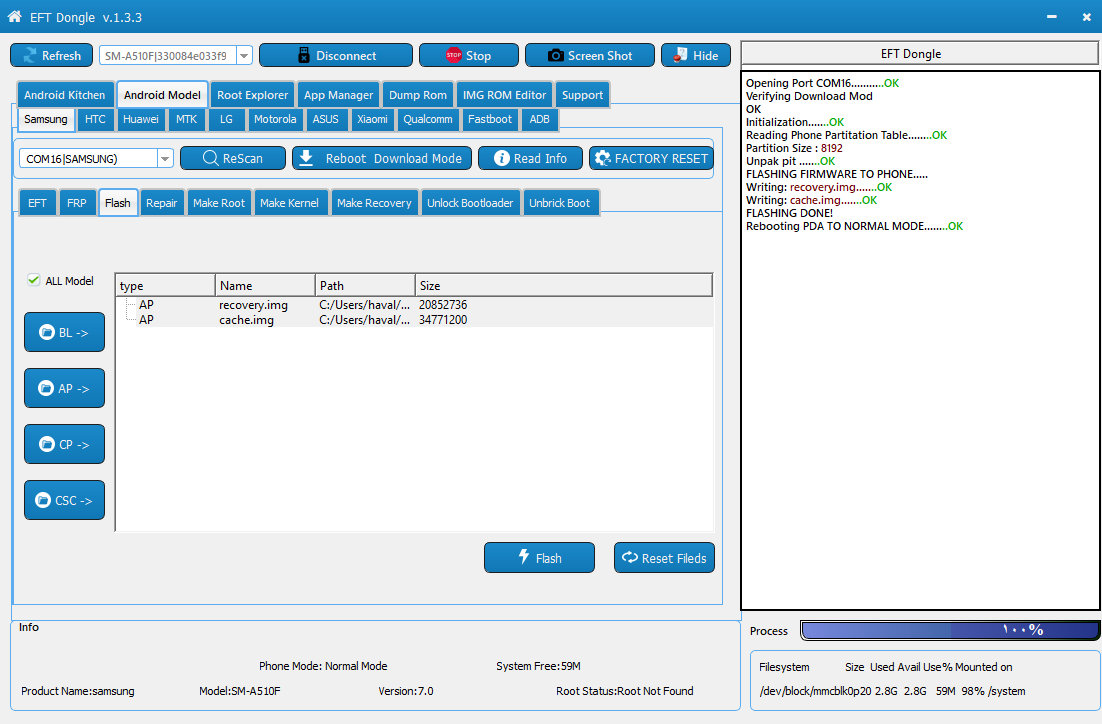Open the Unlock Bootloader sub-tab
Image resolution: width=1102 pixels, height=724 pixels.
pos(470,203)
